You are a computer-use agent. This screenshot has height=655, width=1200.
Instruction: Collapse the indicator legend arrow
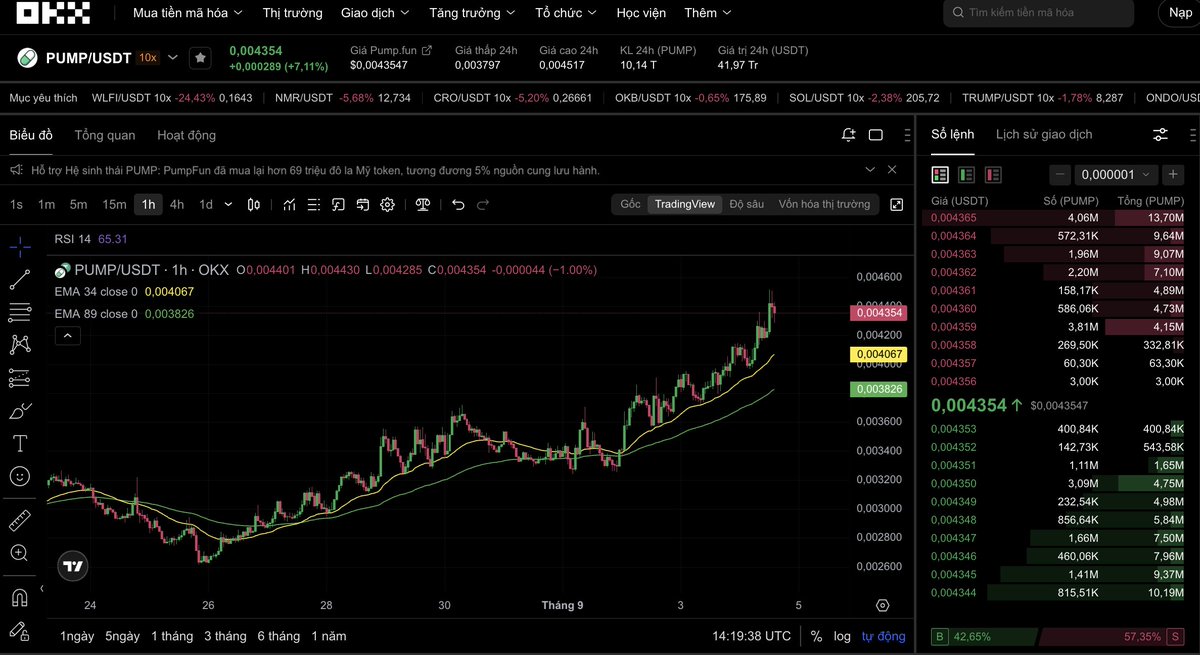pos(67,336)
